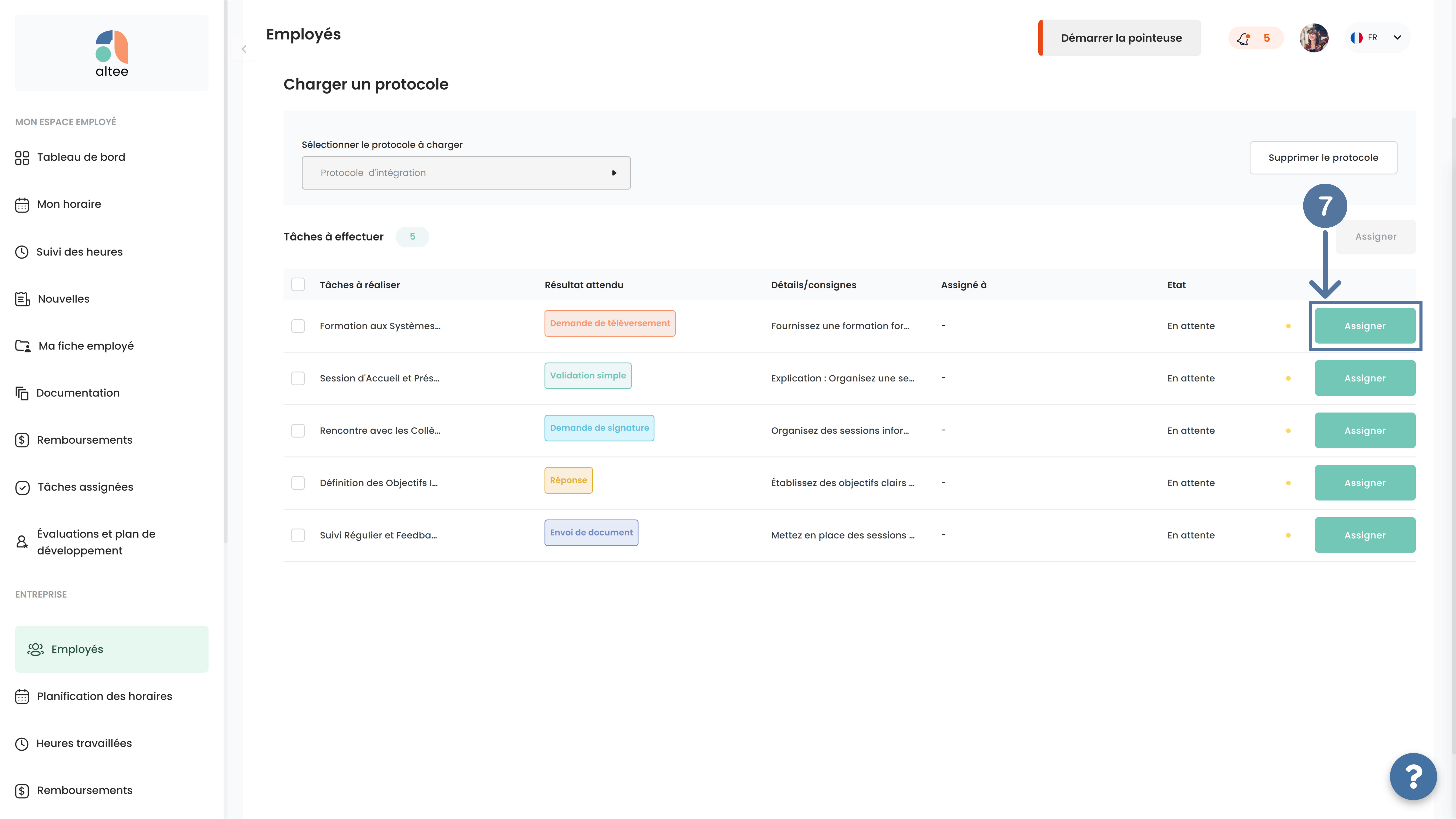
Task: Open the help question mark bubble
Action: click(1413, 777)
